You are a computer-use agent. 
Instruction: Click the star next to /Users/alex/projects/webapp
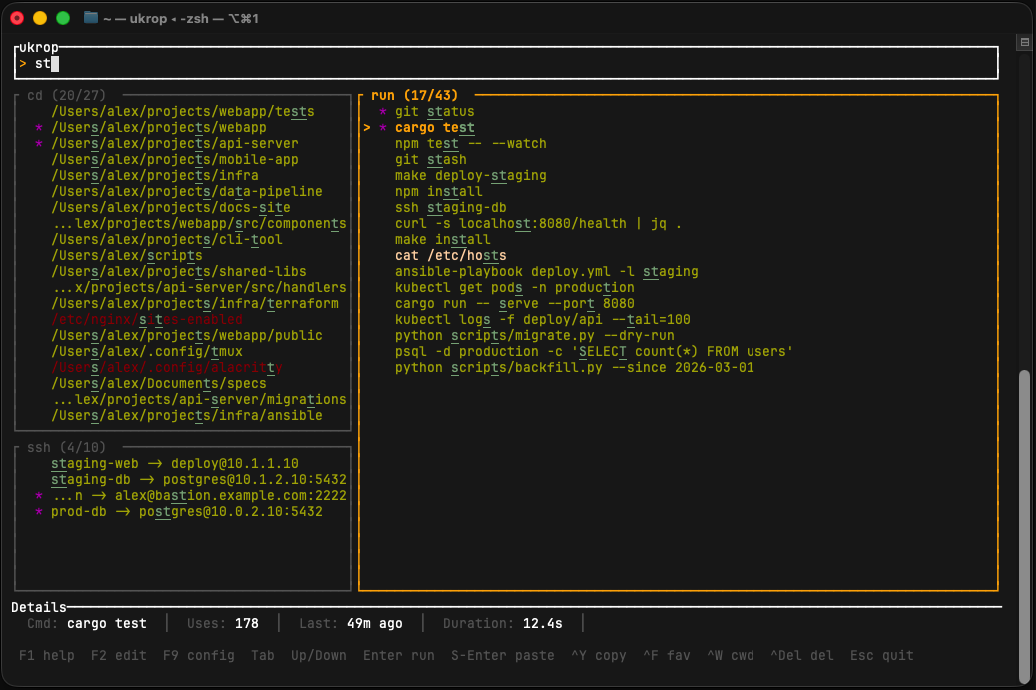click(x=39, y=128)
